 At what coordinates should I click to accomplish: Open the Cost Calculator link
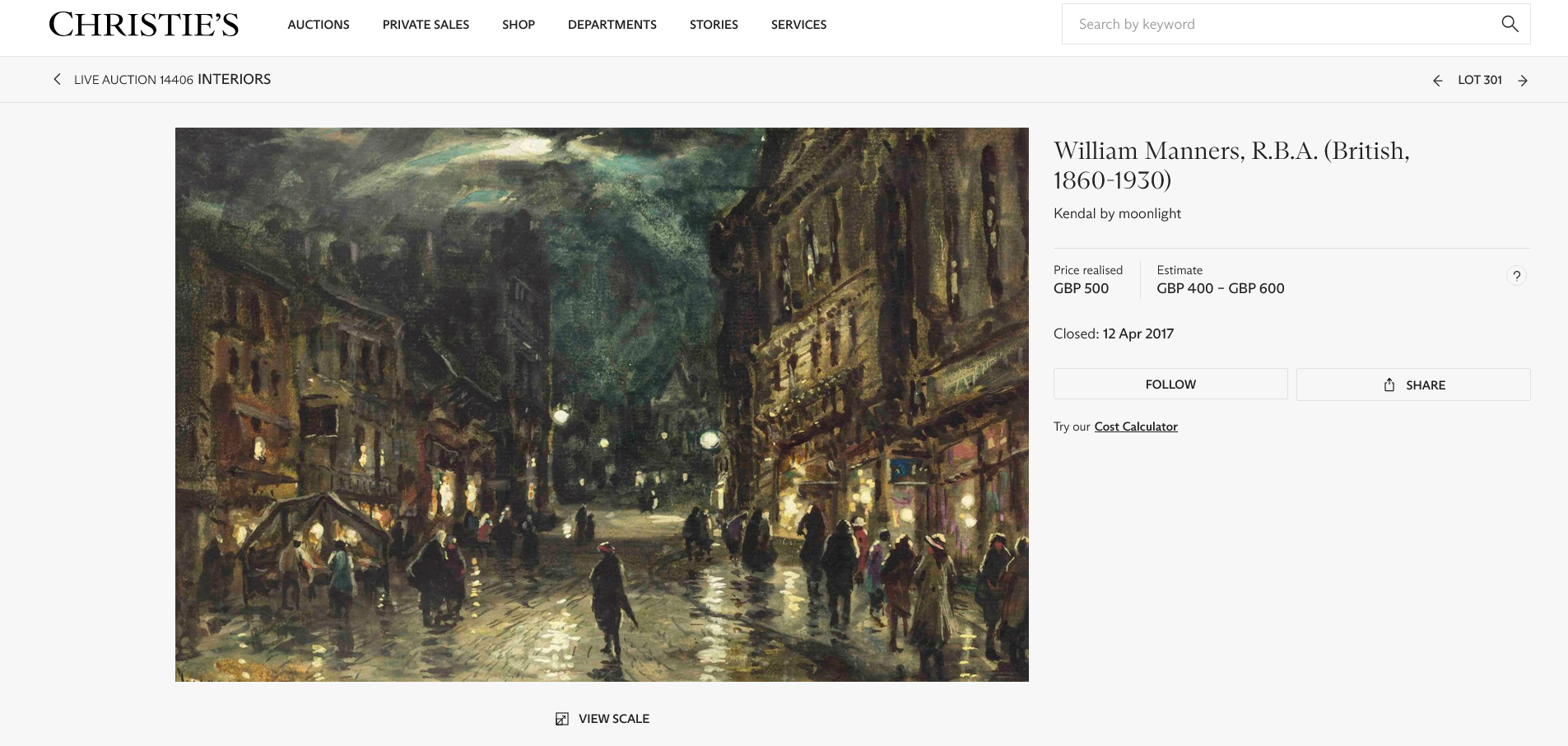[1135, 427]
